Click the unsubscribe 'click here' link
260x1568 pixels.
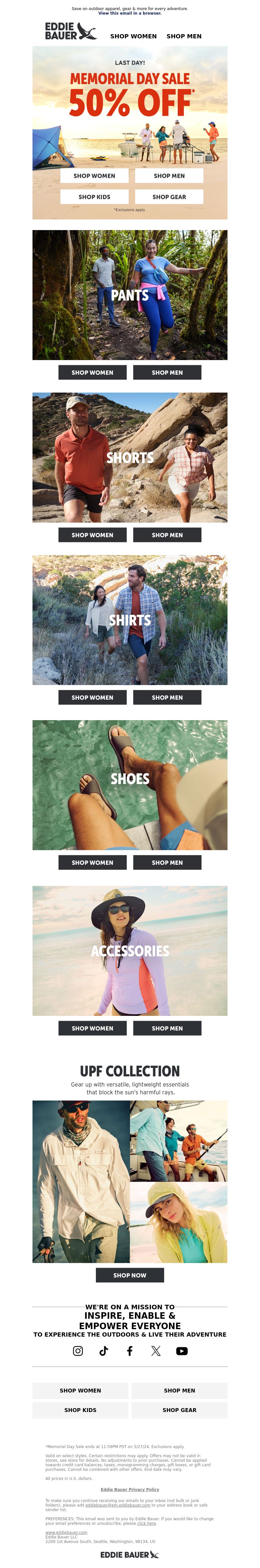(x=147, y=1523)
